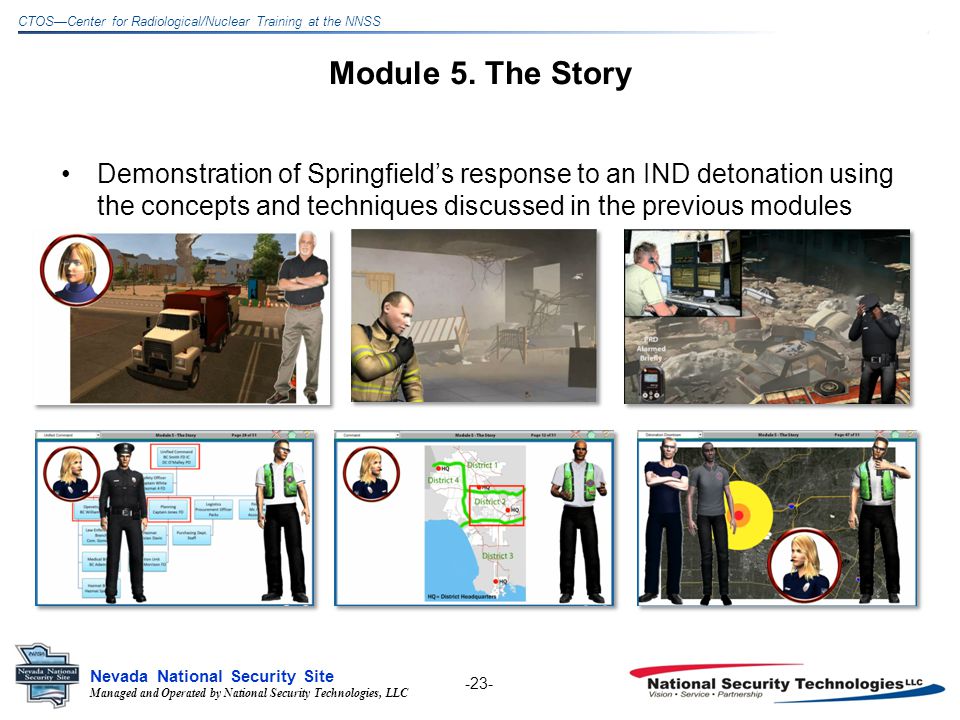960x720 pixels.
Task: Click the 'Nevada National Security Site' text
Action: [x=212, y=677]
